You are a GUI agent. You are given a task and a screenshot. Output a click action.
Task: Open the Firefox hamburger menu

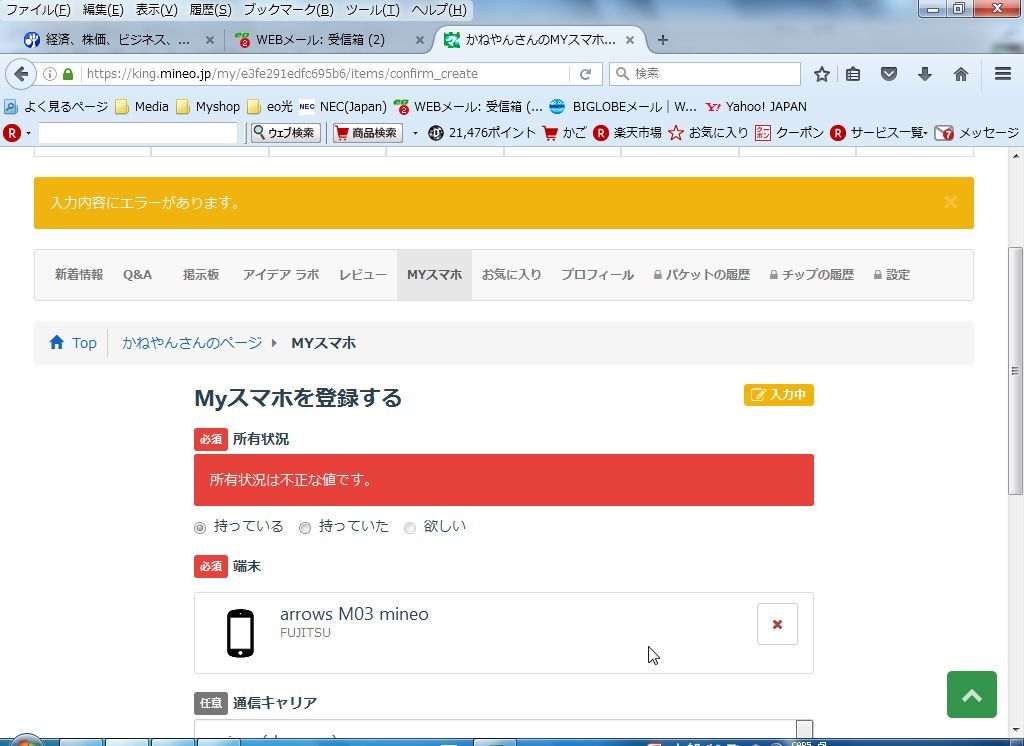pos(1002,74)
